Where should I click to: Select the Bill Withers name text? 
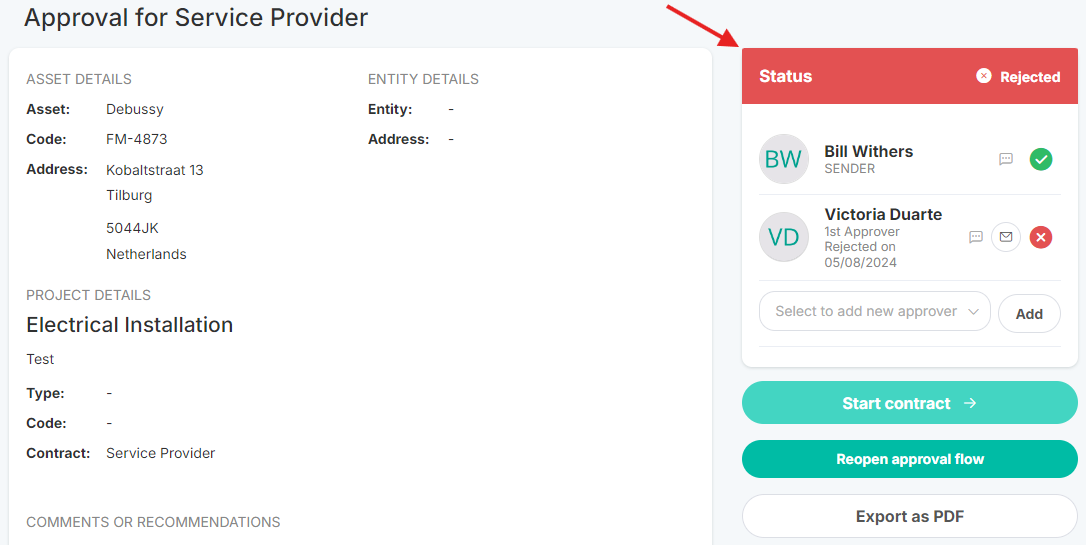click(x=869, y=151)
